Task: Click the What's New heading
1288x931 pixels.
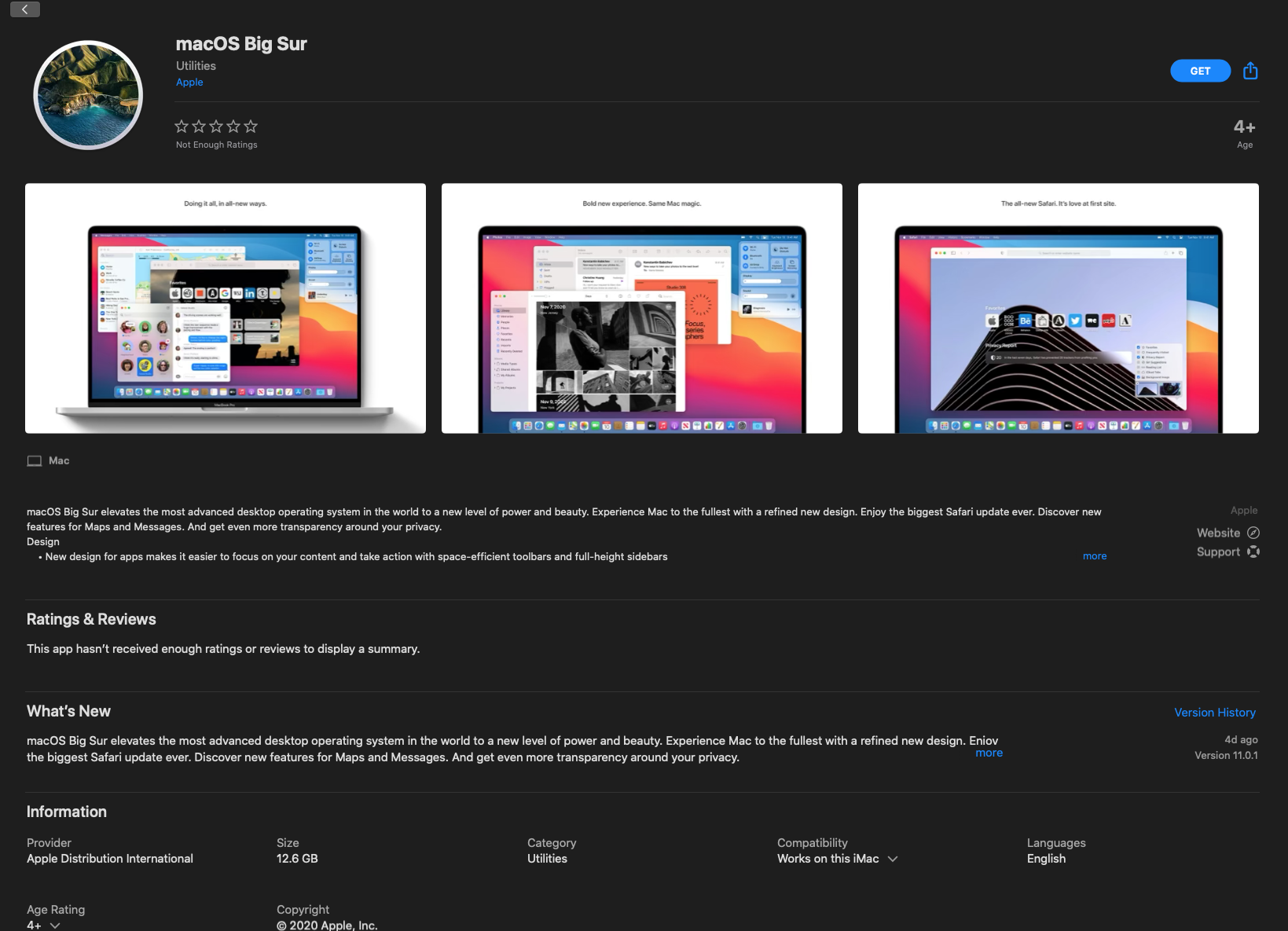Action: 68,711
